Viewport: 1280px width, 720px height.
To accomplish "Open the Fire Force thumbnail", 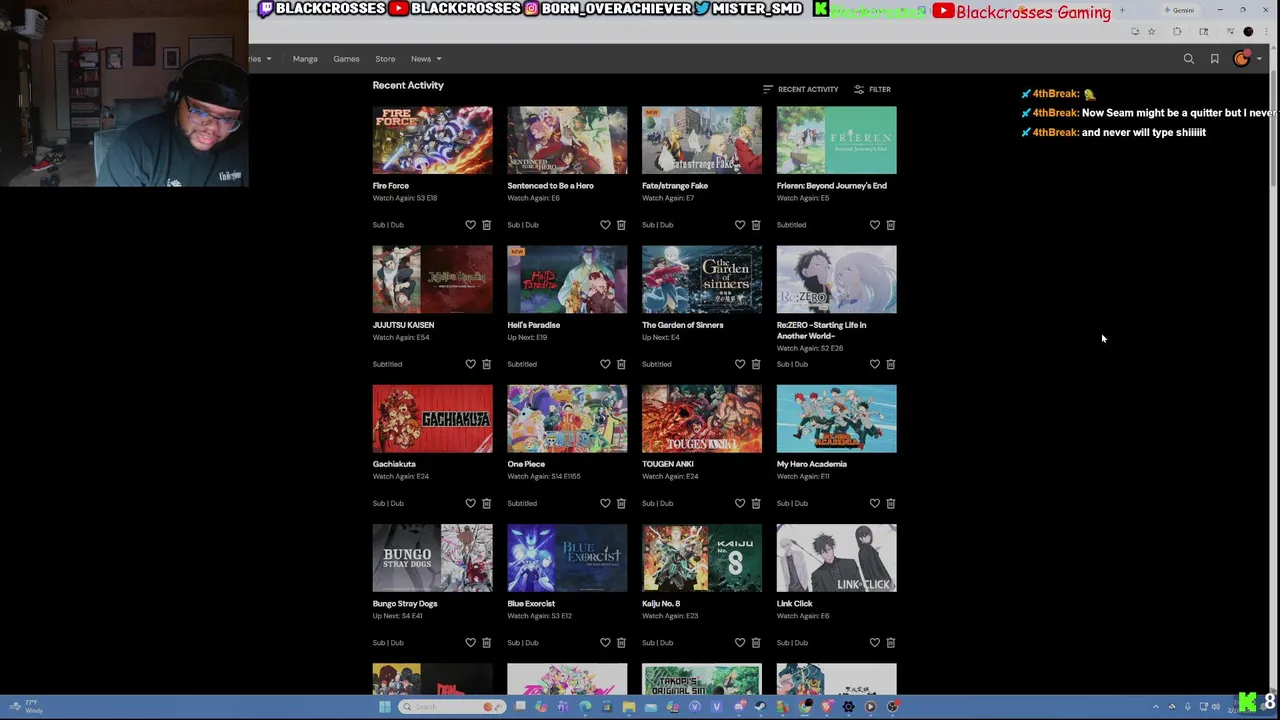I will pyautogui.click(x=432, y=140).
